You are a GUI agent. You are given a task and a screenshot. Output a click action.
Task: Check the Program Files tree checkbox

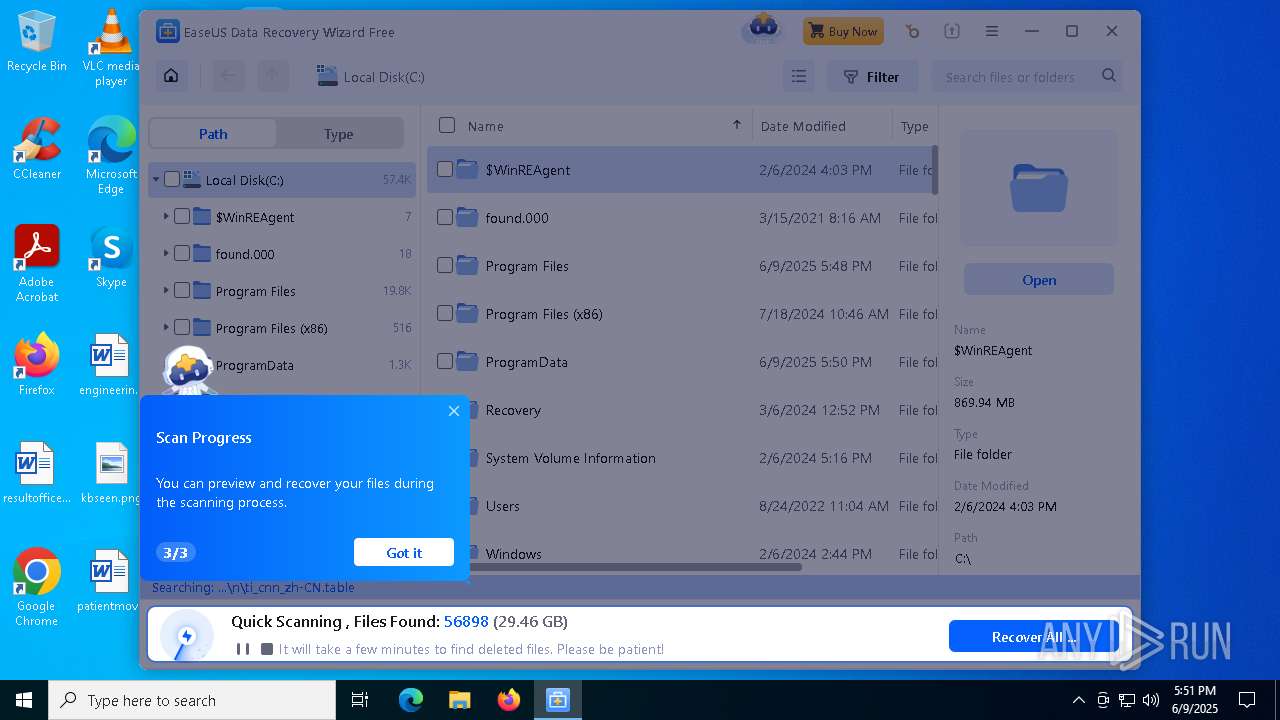pos(182,291)
